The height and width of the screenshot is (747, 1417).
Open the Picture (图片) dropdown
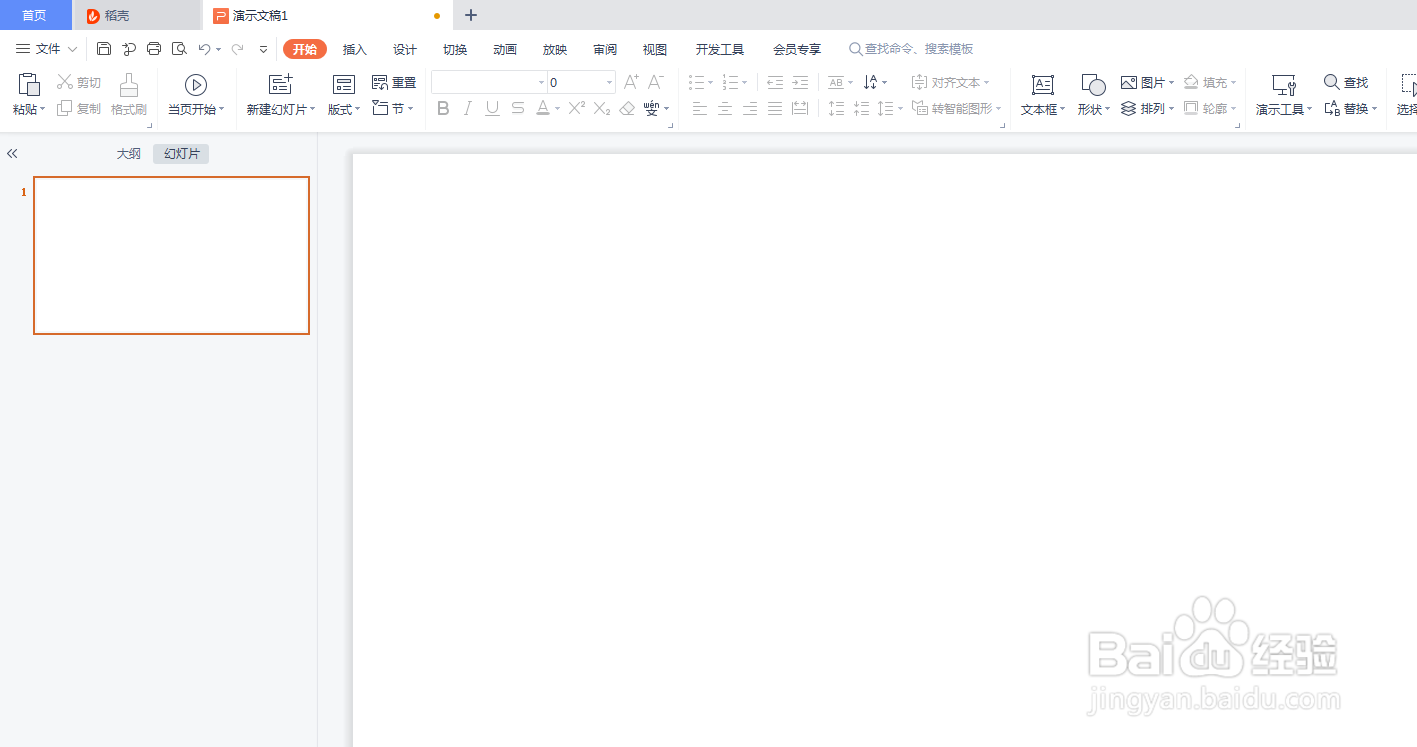click(1146, 82)
